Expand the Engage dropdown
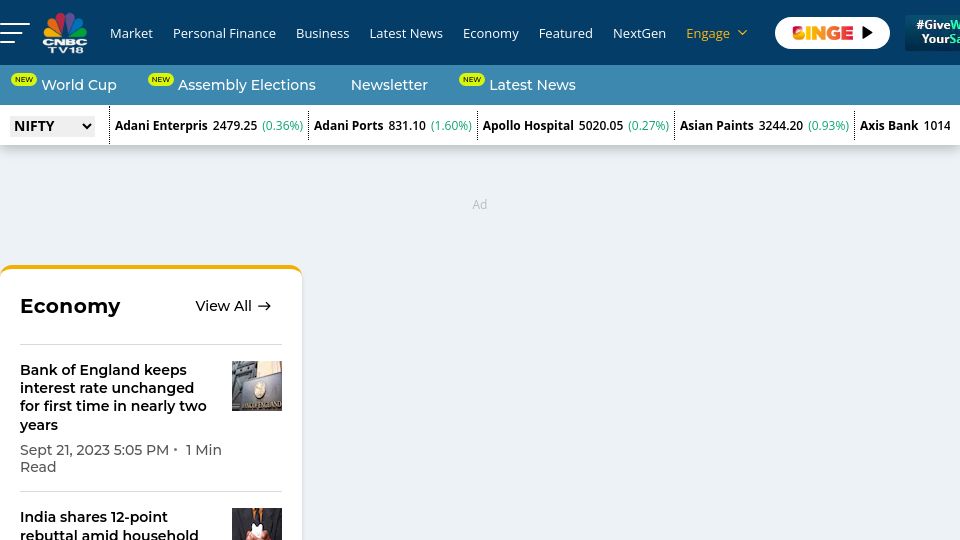Viewport: 960px width, 540px height. (716, 33)
